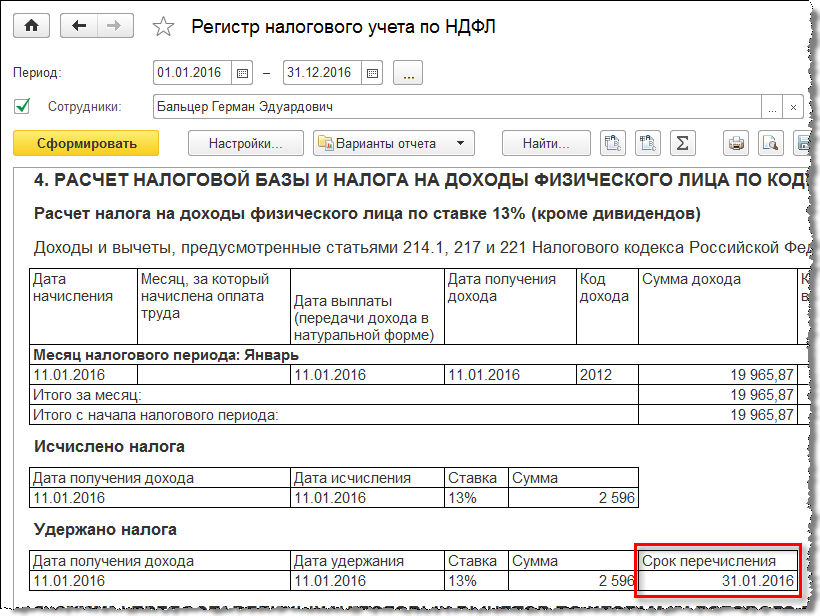Click the printer icon to print
The height and width of the screenshot is (616, 820).
tap(737, 143)
